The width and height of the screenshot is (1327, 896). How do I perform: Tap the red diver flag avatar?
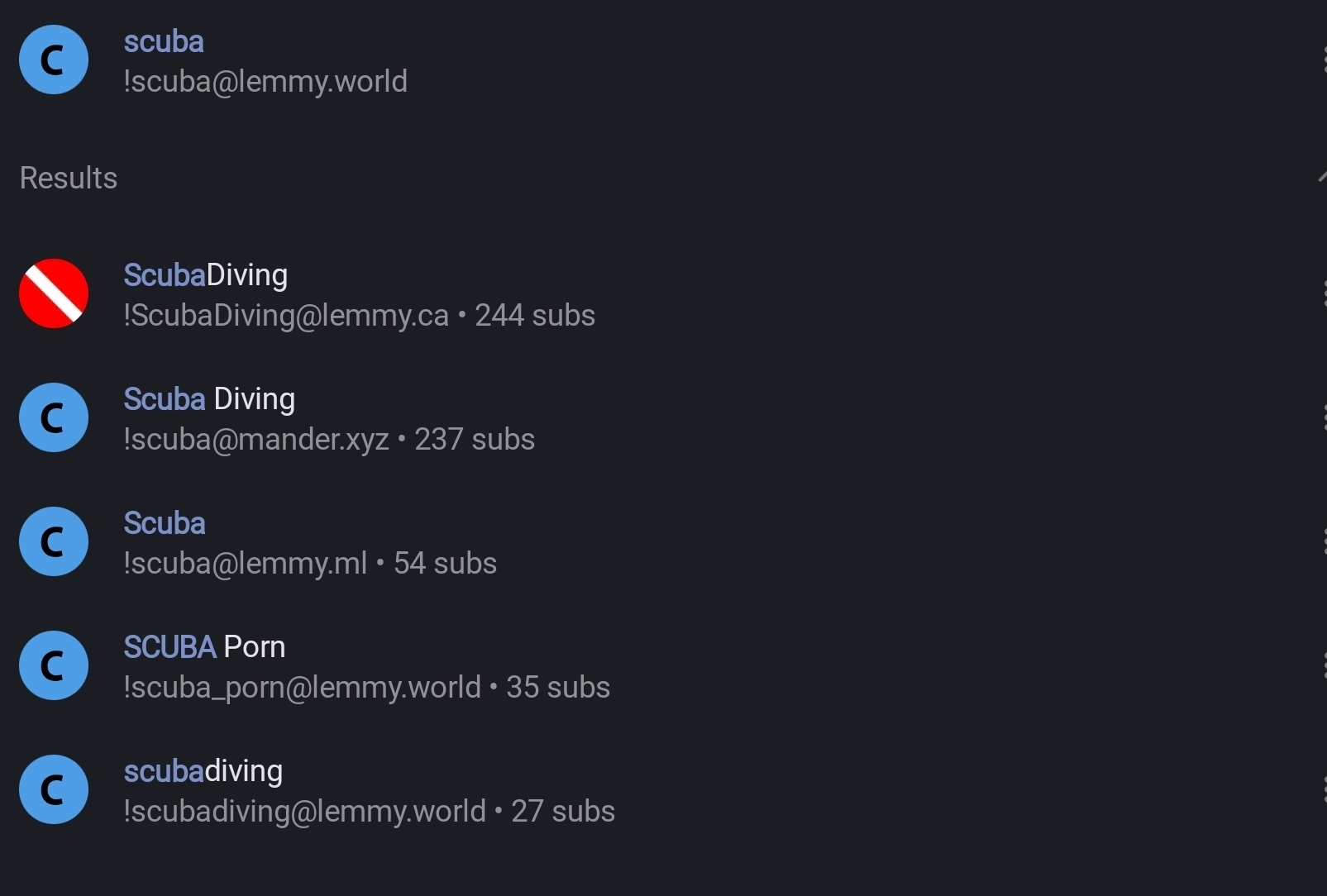54,293
